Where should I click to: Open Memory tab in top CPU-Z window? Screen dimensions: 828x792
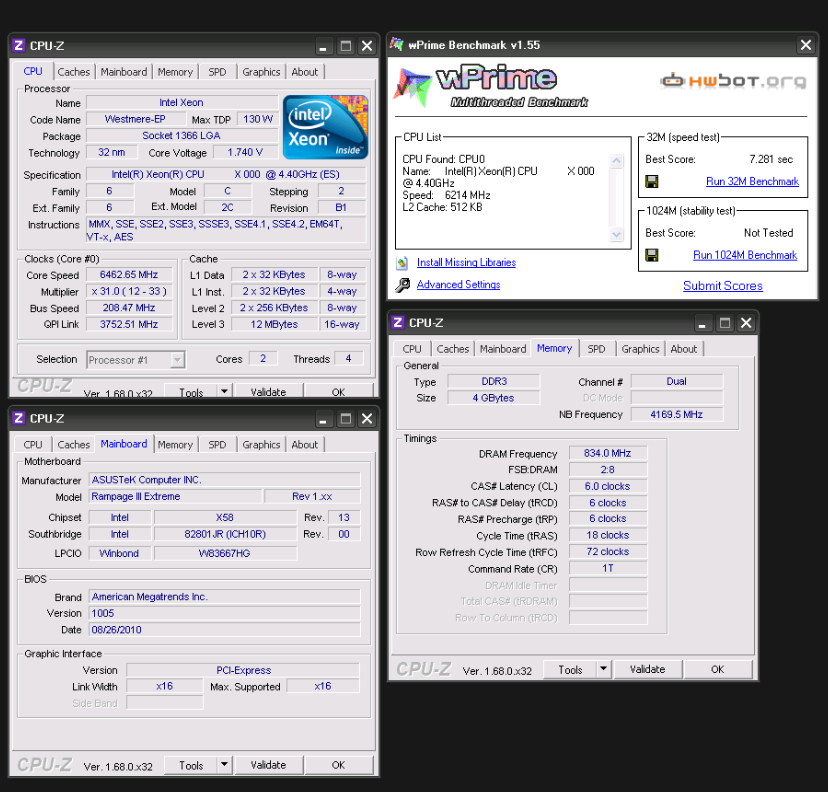pos(175,72)
